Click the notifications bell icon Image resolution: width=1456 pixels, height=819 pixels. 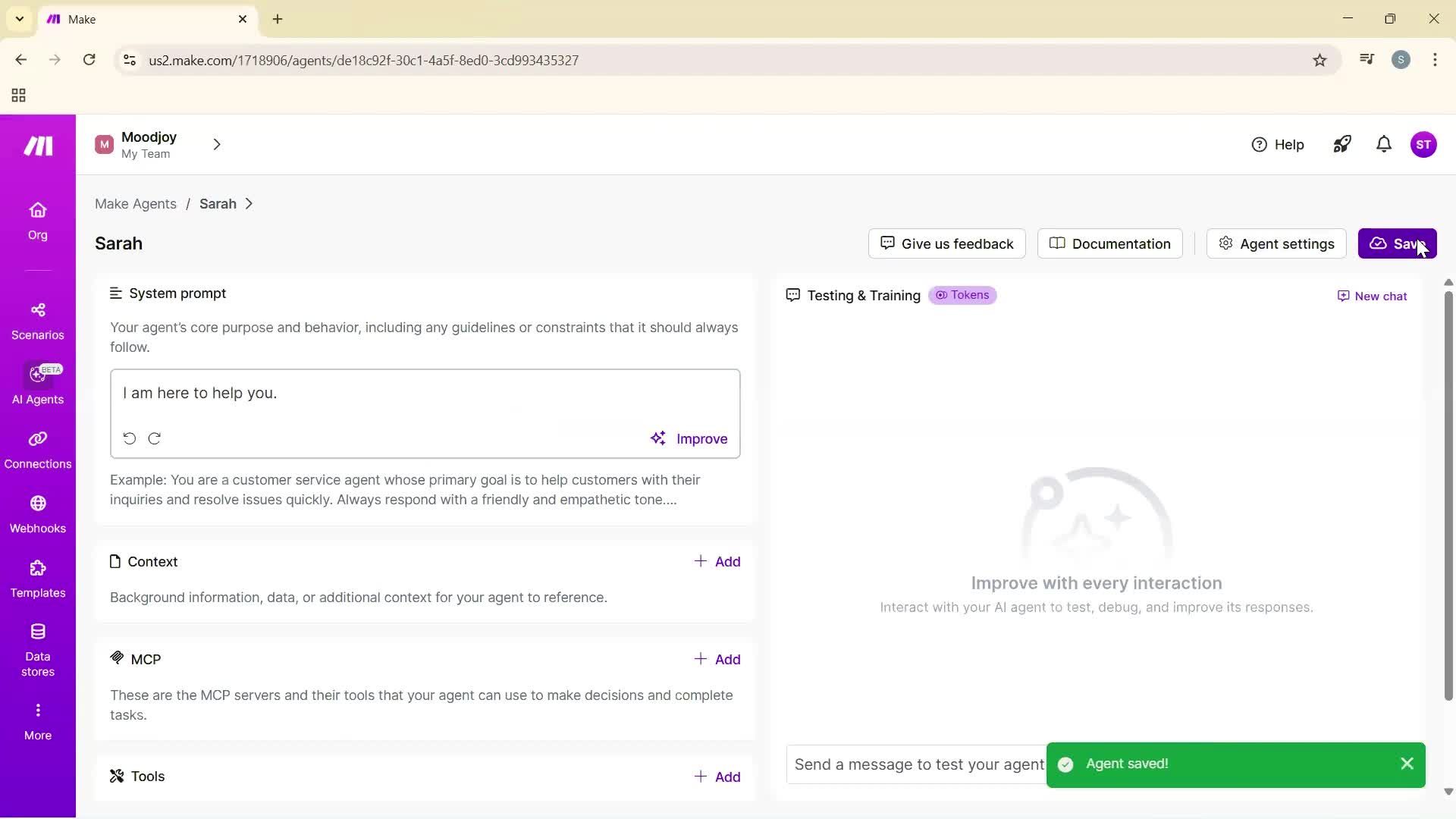(1383, 144)
